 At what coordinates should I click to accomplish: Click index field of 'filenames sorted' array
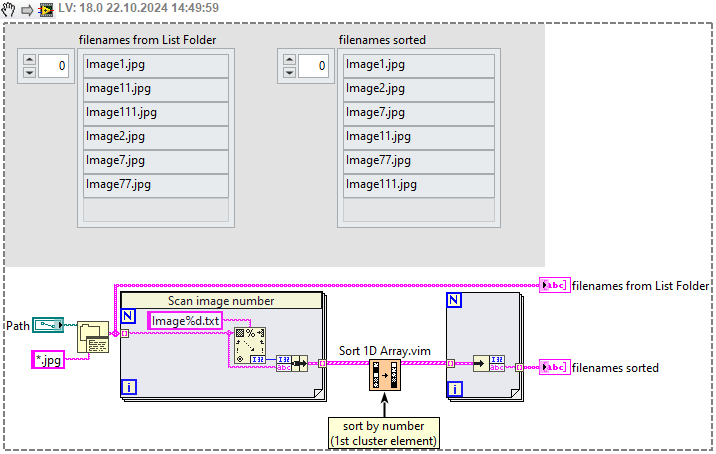[313, 66]
